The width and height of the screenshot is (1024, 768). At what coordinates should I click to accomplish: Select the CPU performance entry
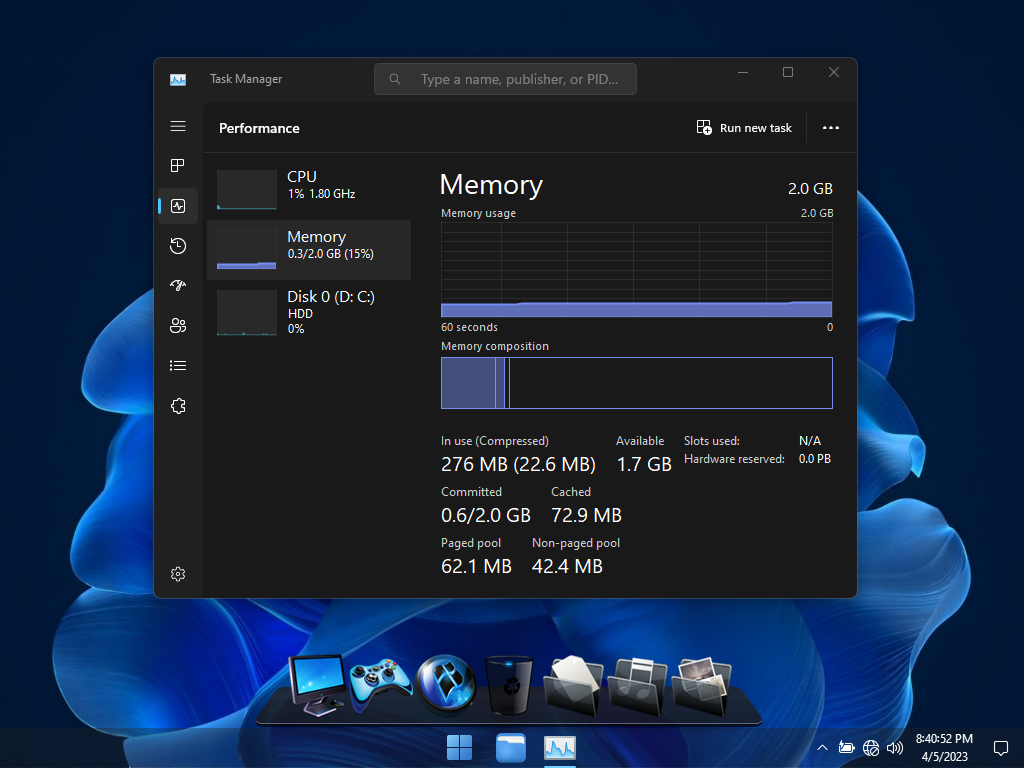tap(309, 189)
